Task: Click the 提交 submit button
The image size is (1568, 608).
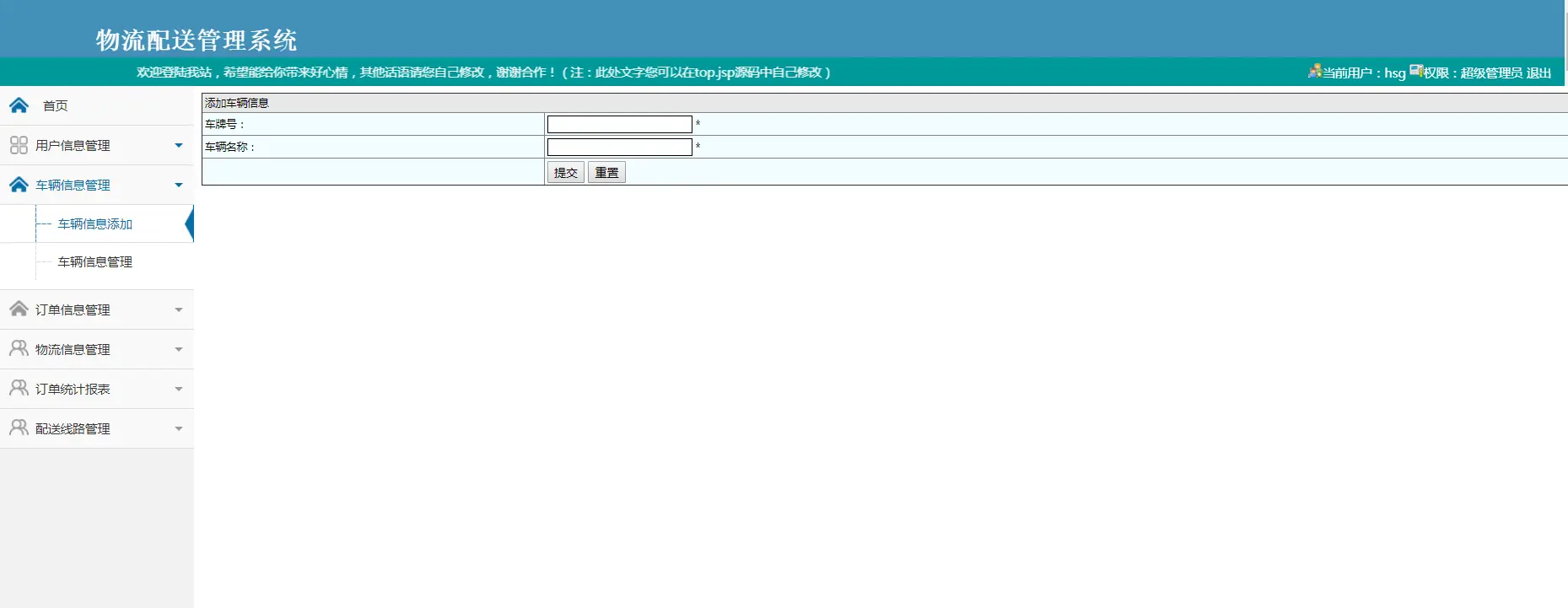Action: [566, 172]
